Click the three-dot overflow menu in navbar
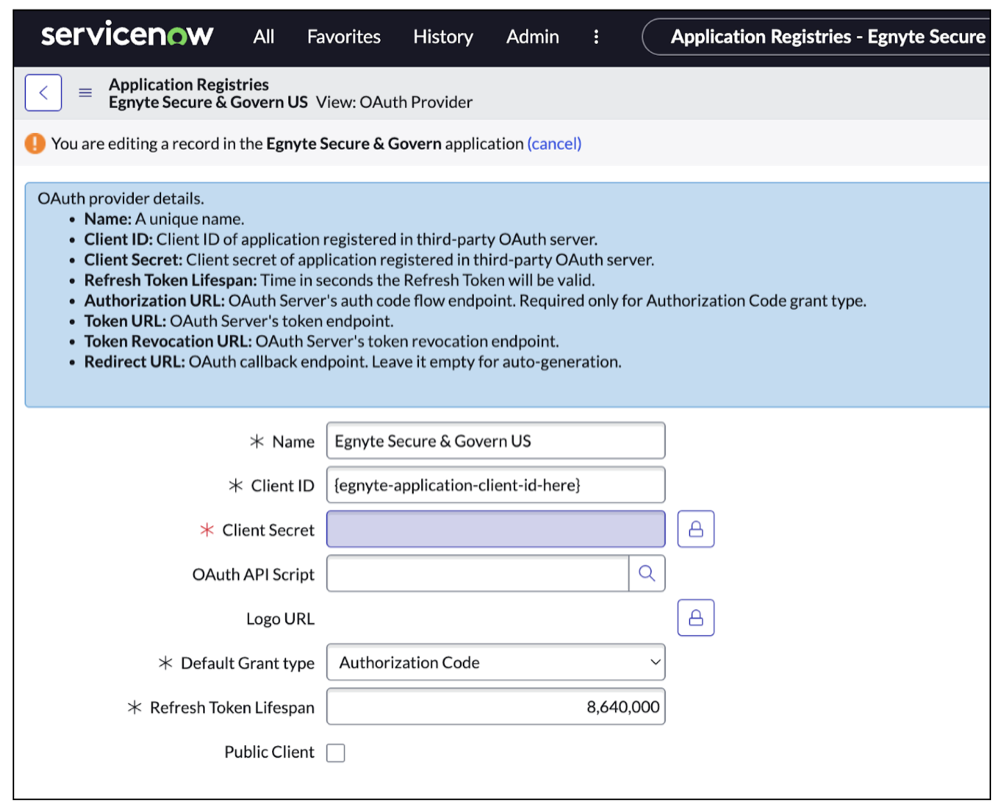This screenshot has height=808, width=999. (x=596, y=36)
